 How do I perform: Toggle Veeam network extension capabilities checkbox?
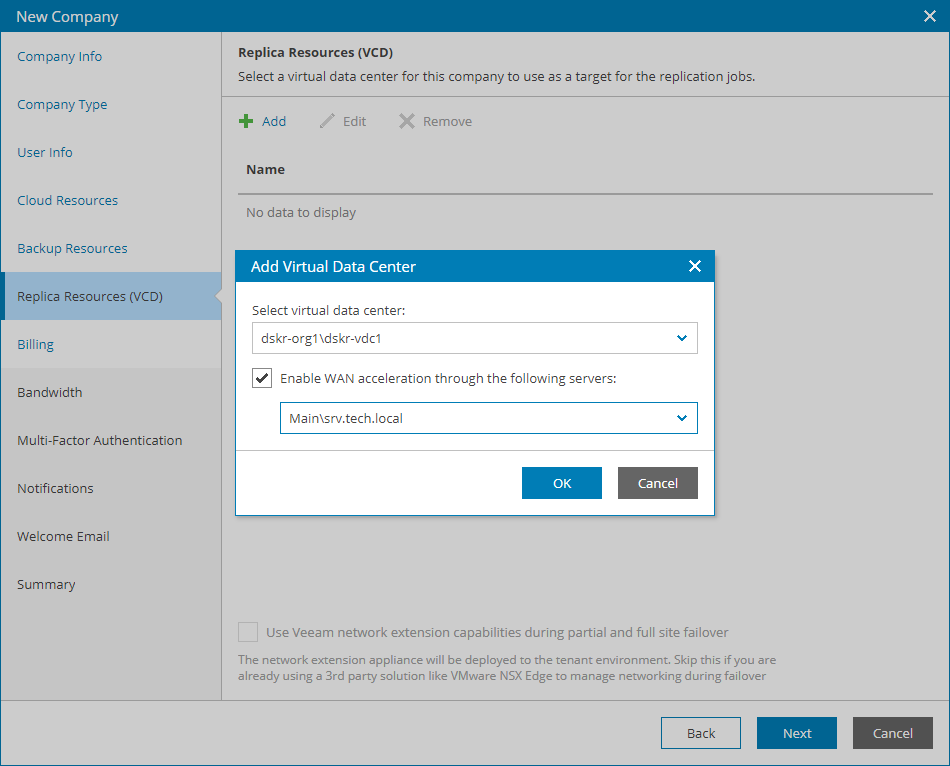click(x=247, y=632)
